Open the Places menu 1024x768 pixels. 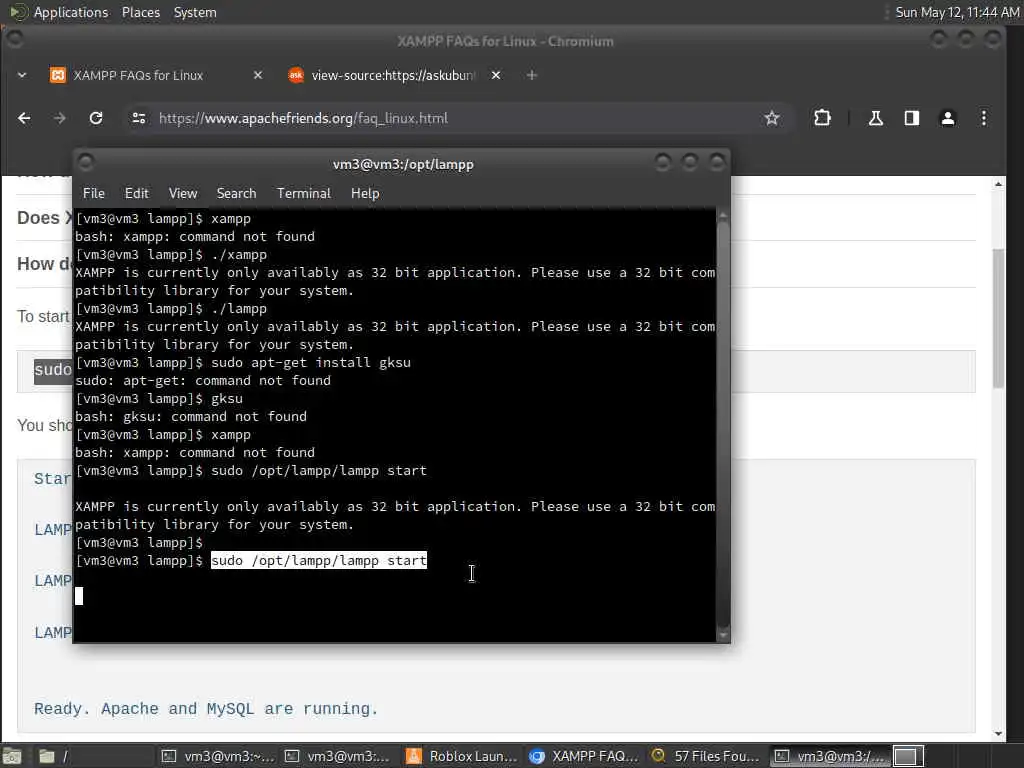coord(141,12)
